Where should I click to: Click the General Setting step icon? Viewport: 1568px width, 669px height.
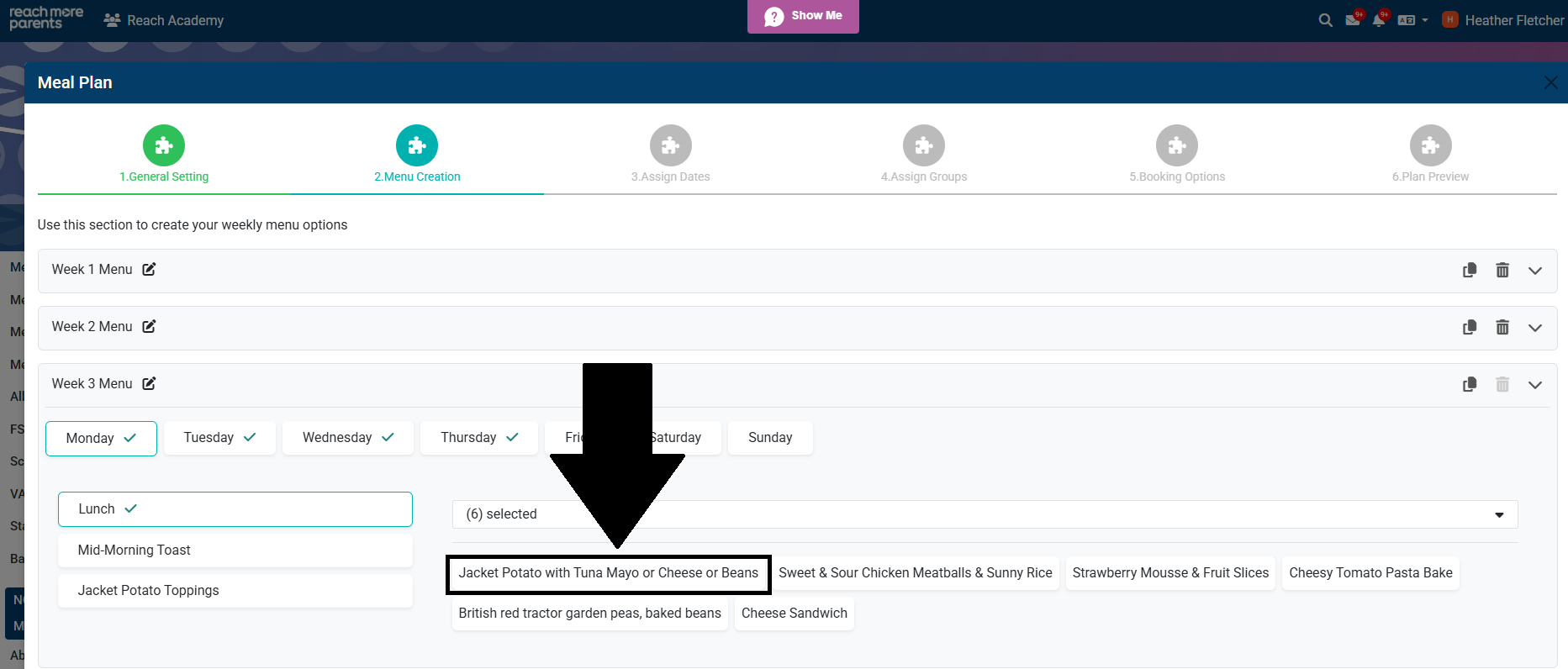click(x=164, y=146)
